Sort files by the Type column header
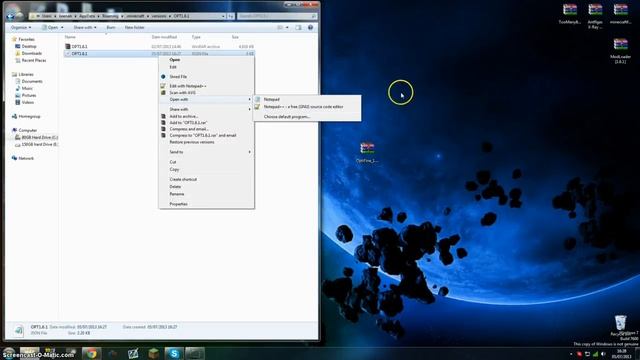 tap(196, 37)
